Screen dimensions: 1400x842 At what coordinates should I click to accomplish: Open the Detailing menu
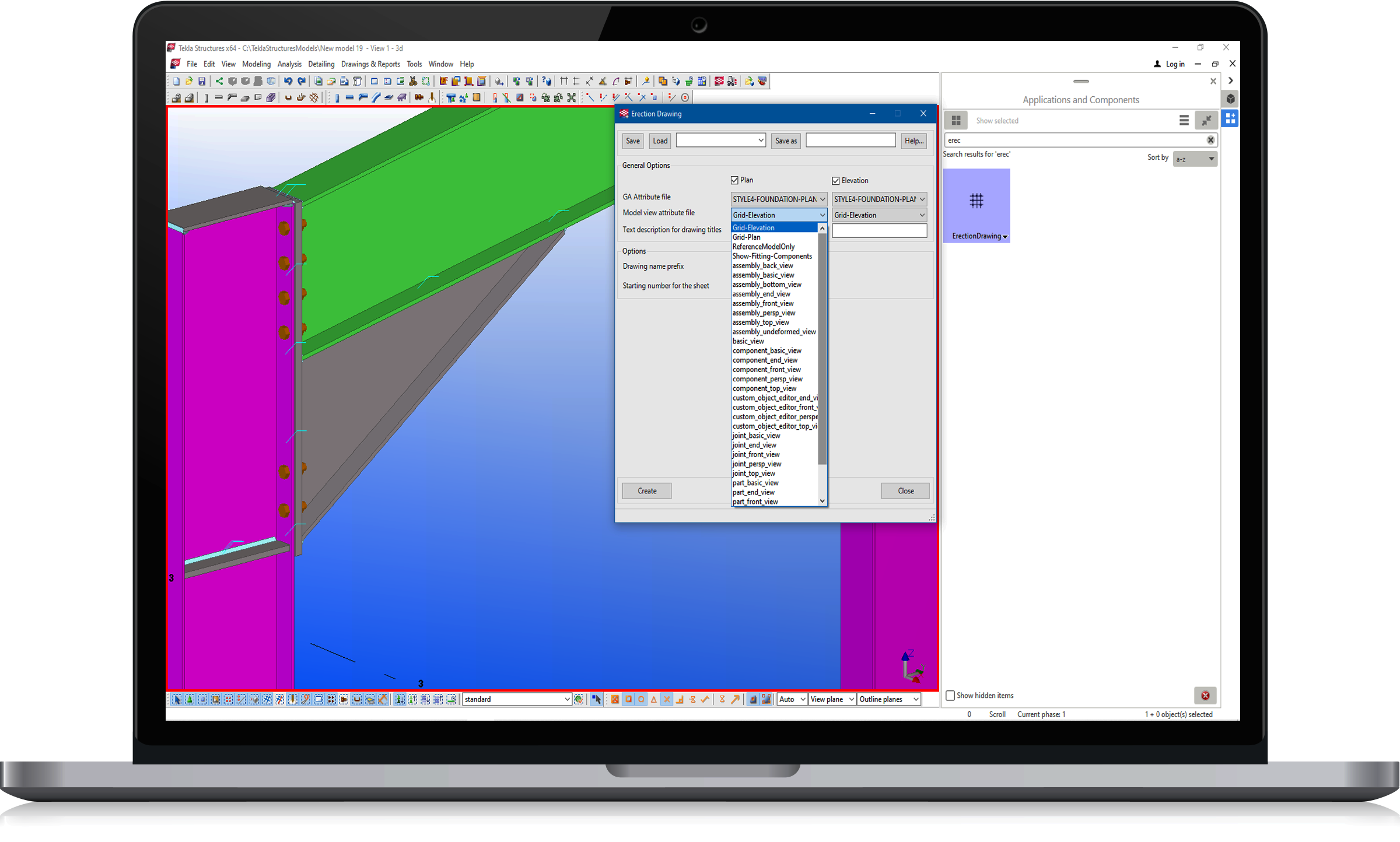coord(321,65)
